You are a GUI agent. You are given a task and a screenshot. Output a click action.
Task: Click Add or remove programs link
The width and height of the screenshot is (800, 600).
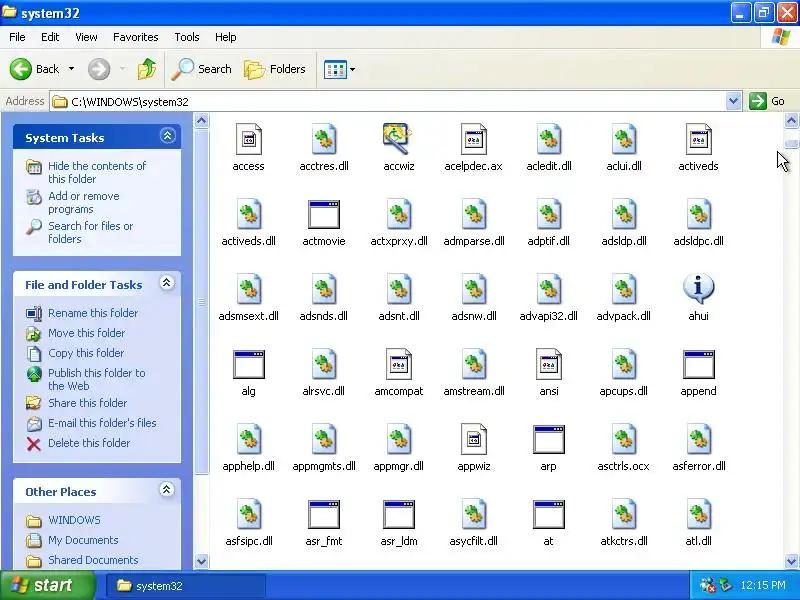tap(84, 203)
